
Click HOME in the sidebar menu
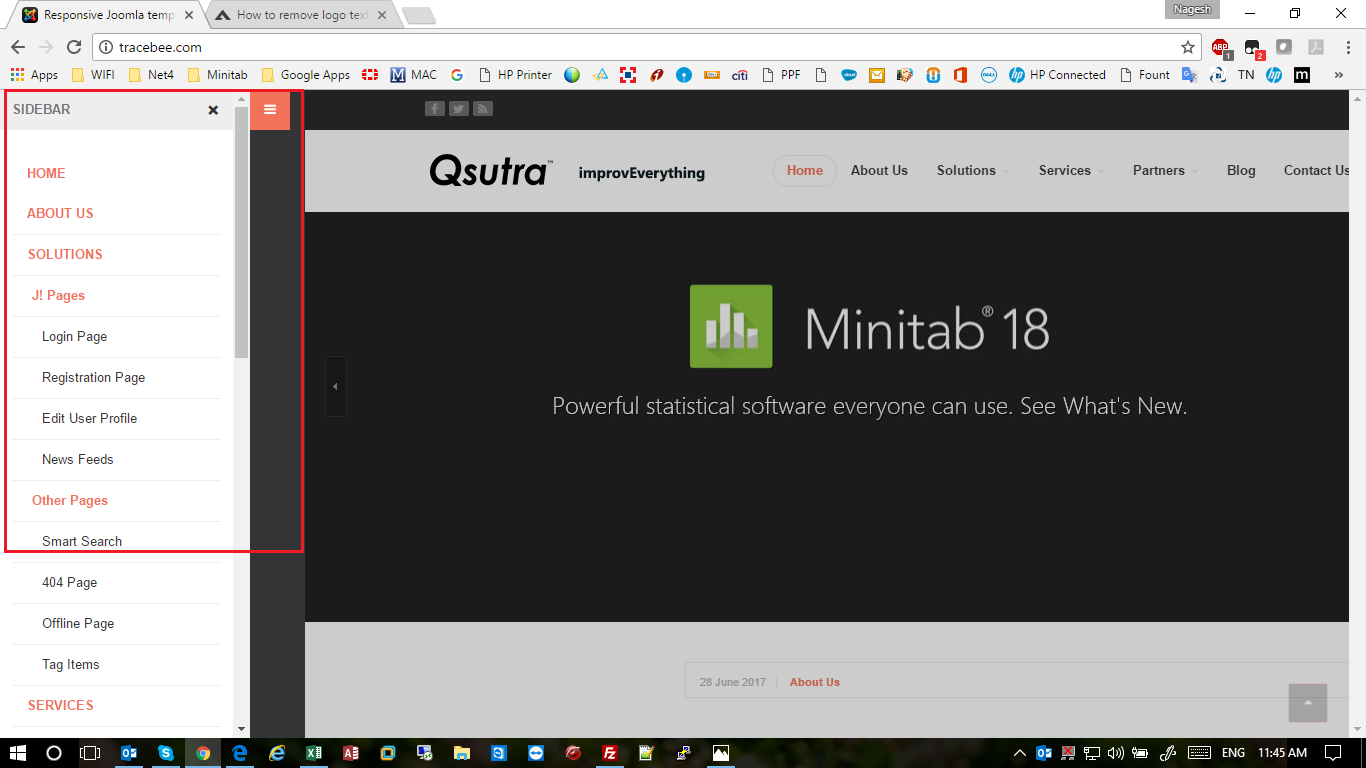coord(46,173)
